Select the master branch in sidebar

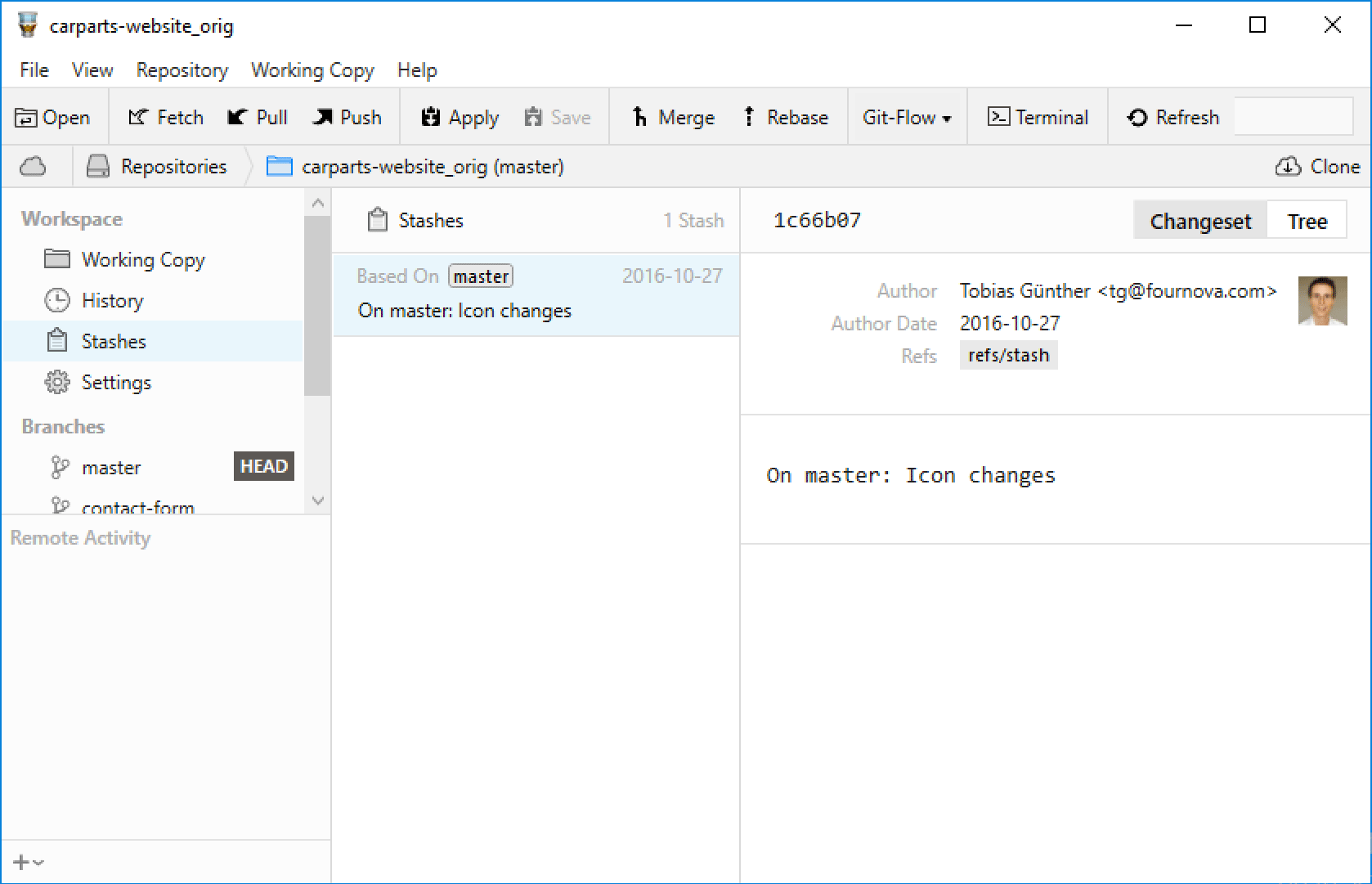point(110,467)
